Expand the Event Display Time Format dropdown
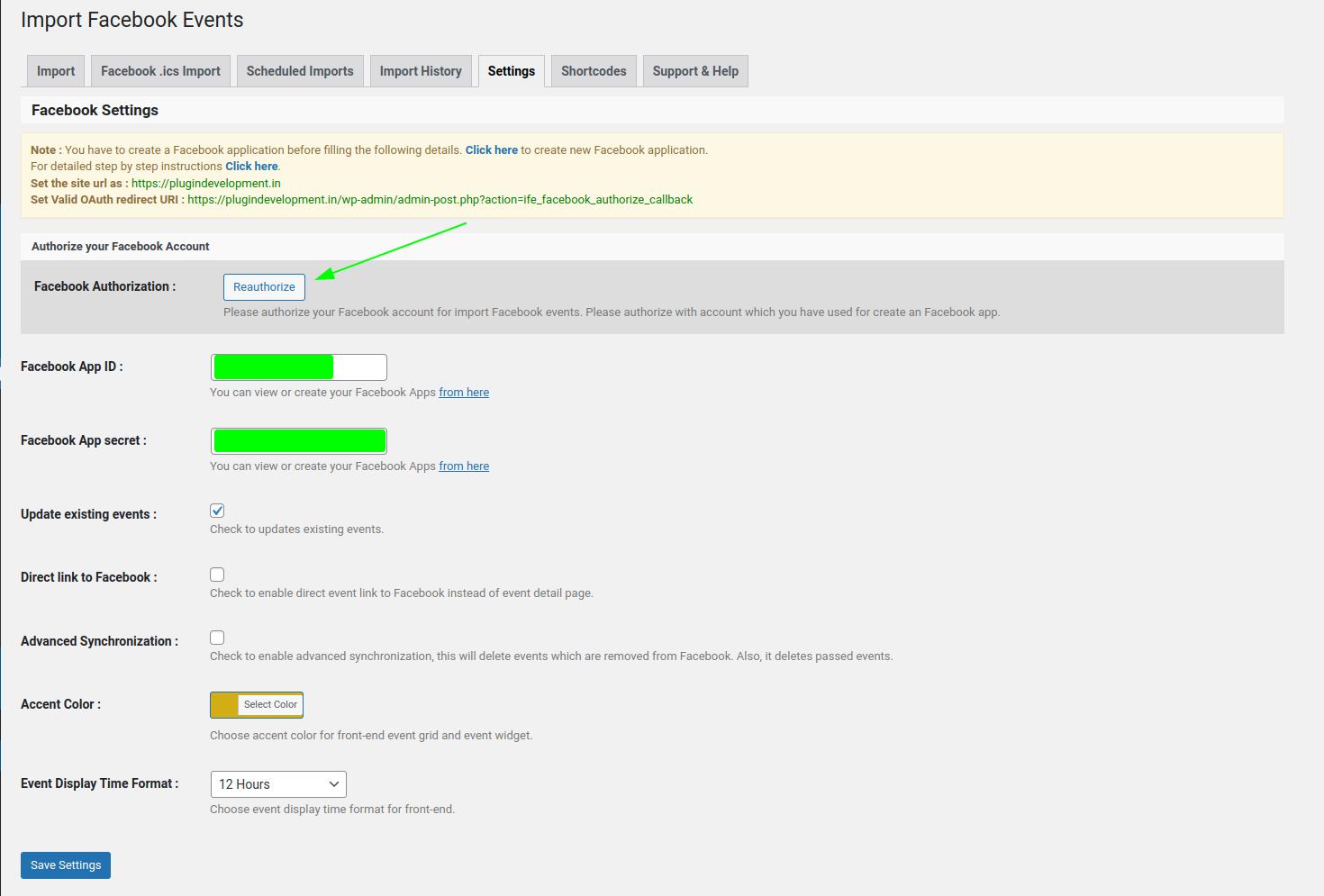The width and height of the screenshot is (1324, 896). point(278,784)
